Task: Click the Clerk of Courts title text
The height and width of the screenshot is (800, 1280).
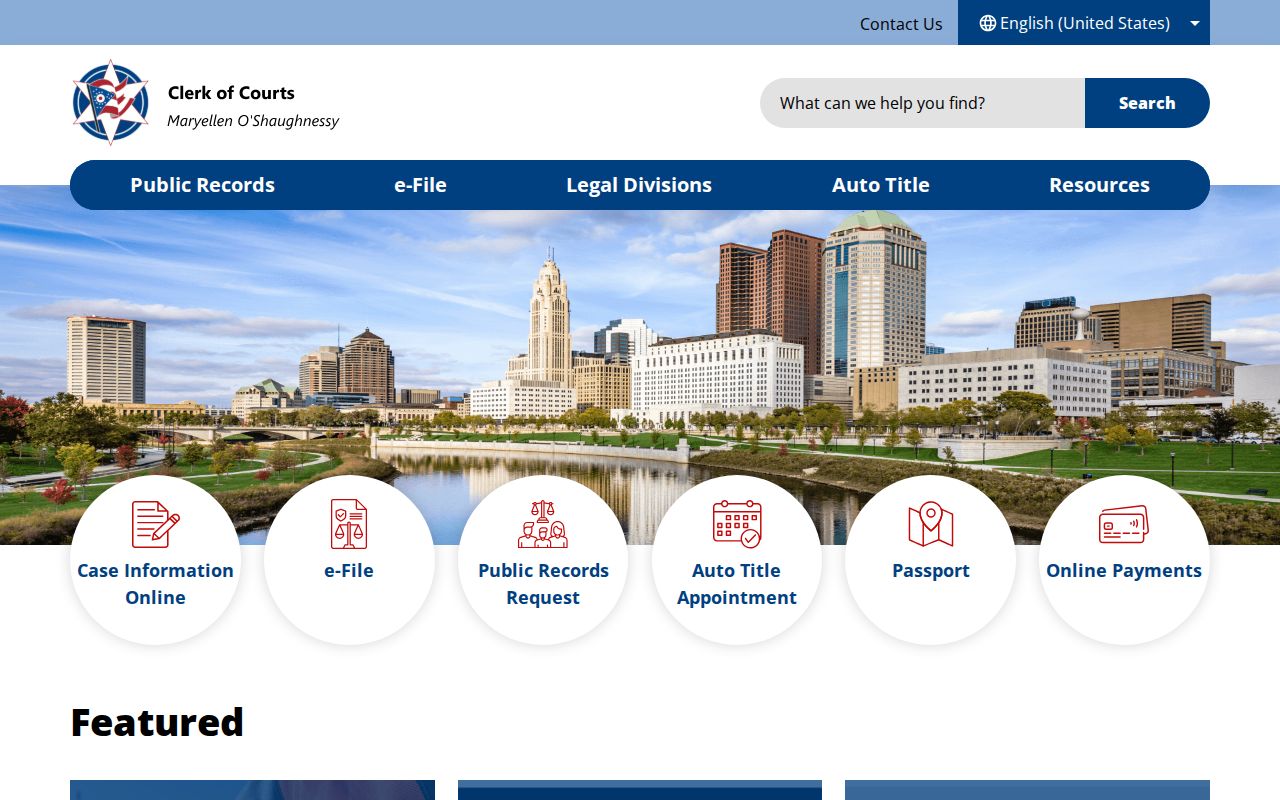Action: [231, 93]
